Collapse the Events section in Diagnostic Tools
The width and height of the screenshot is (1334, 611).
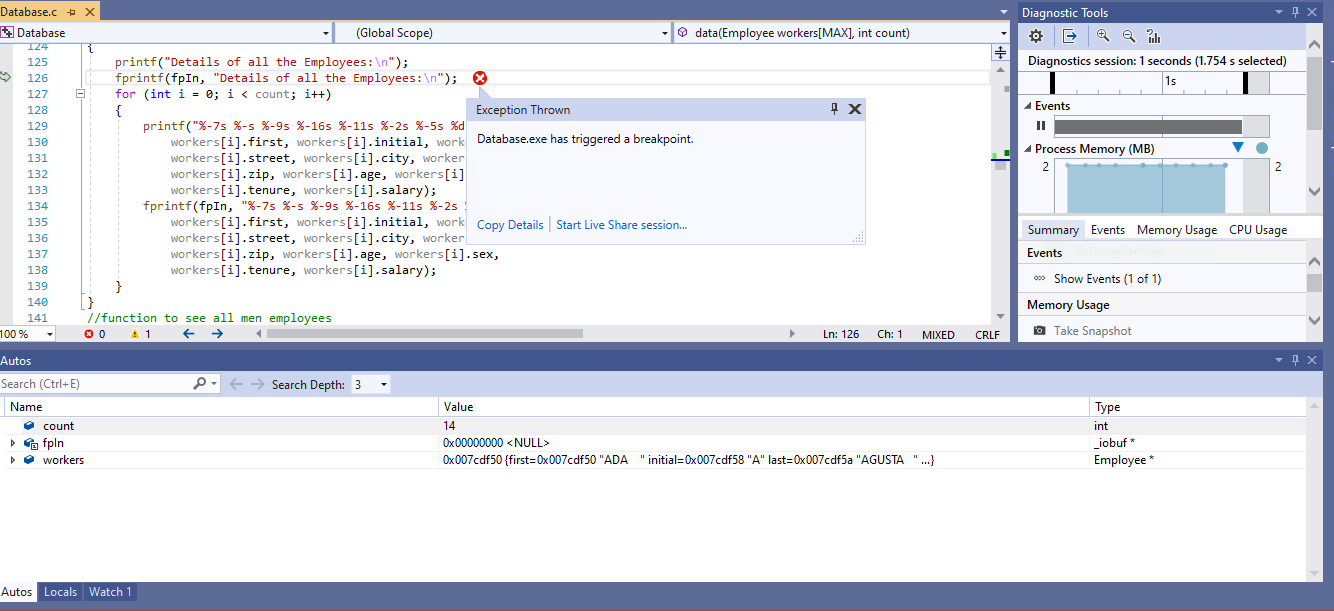point(1028,106)
